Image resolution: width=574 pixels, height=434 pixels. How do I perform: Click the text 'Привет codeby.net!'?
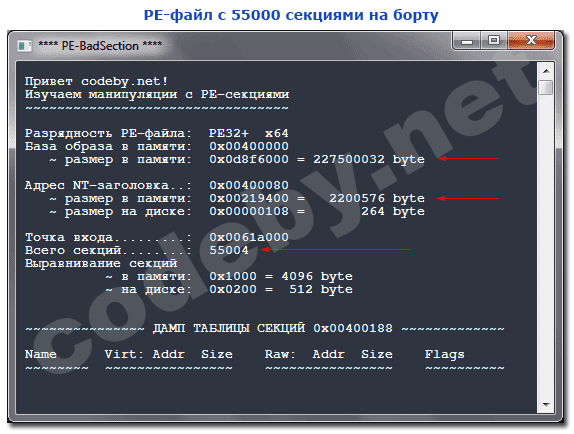point(96,81)
